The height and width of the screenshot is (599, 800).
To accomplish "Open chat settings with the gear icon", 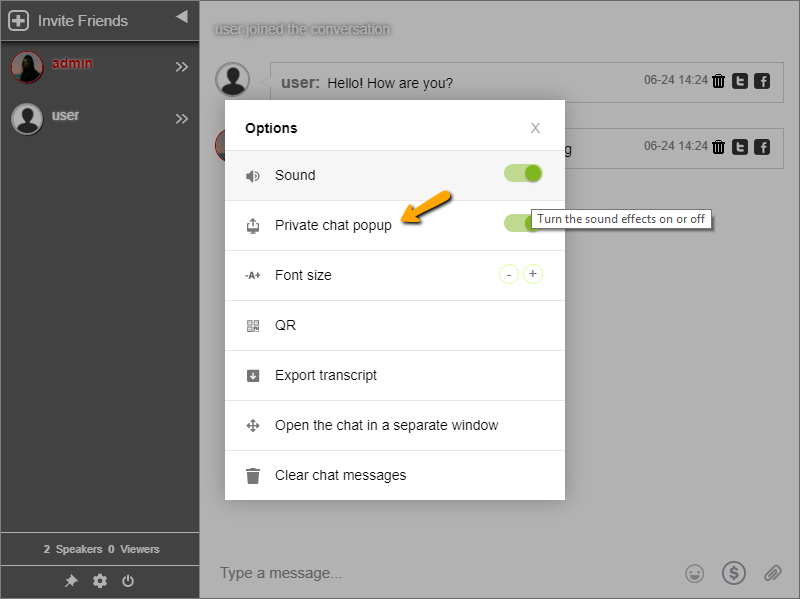I will coord(100,581).
